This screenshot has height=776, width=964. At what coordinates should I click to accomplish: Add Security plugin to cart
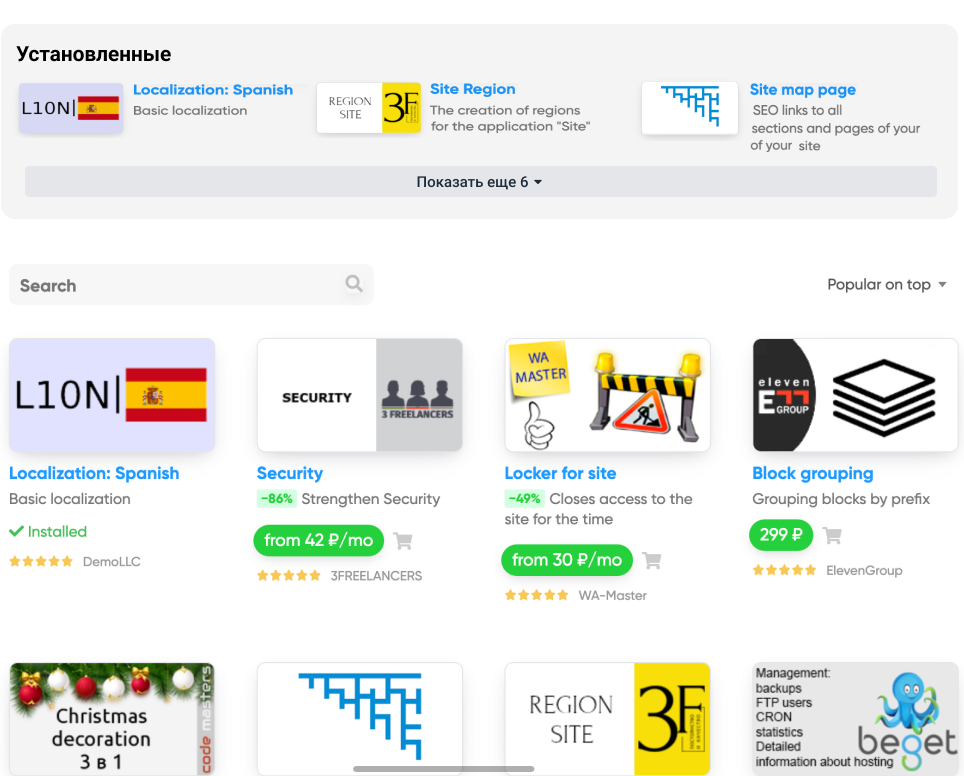point(403,541)
